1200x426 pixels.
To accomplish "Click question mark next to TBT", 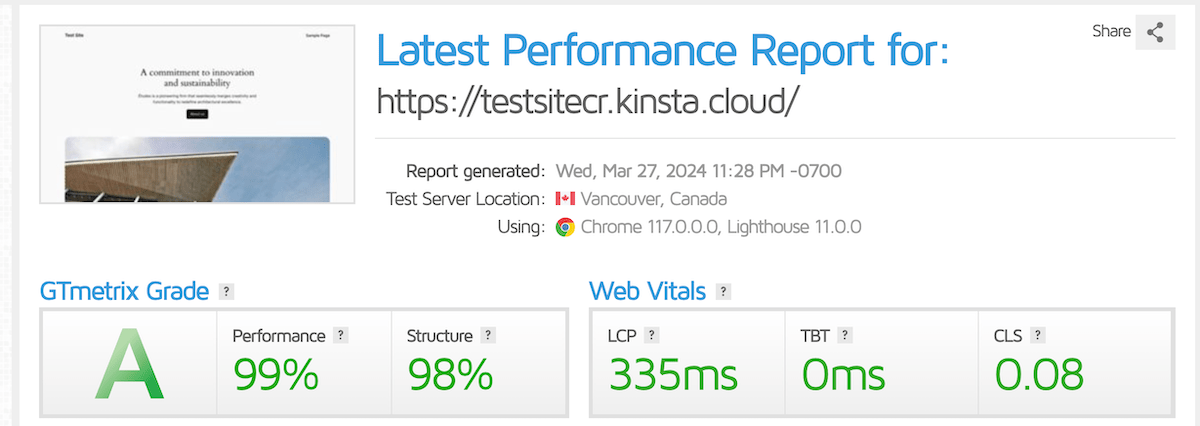I will click(x=846, y=336).
